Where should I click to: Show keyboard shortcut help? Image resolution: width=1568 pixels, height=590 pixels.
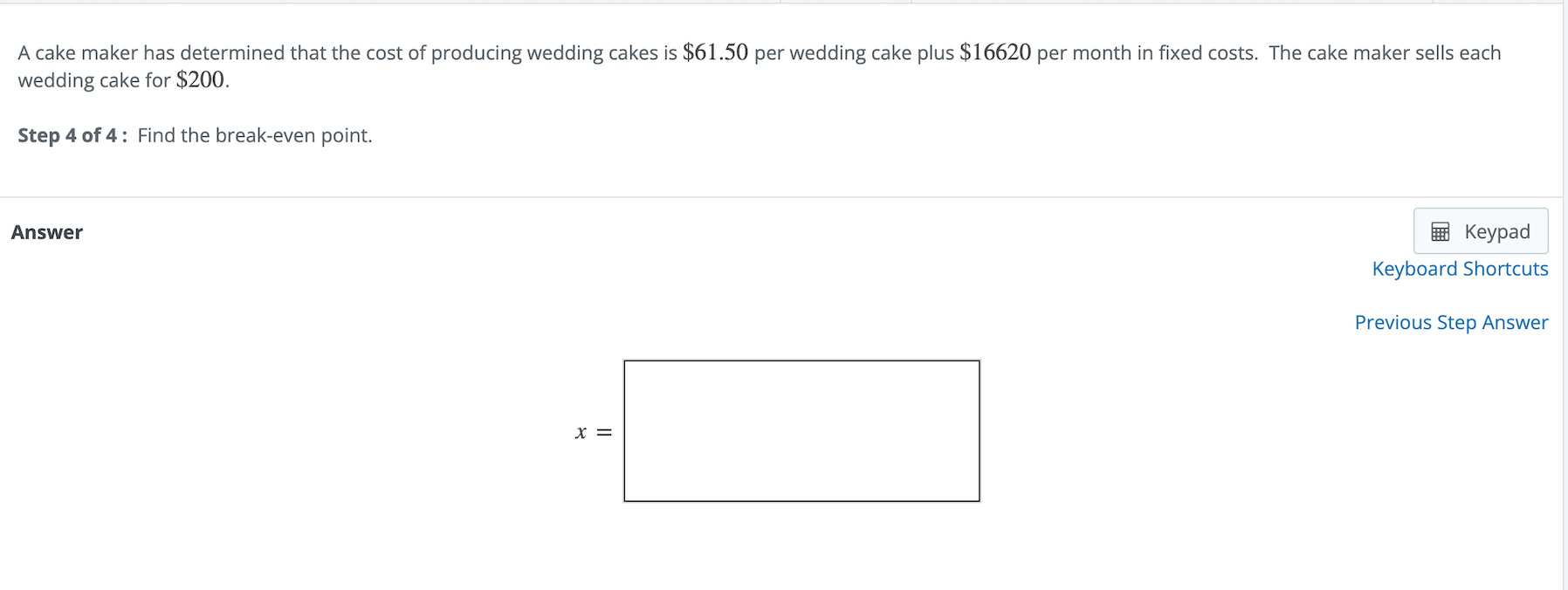1459,269
